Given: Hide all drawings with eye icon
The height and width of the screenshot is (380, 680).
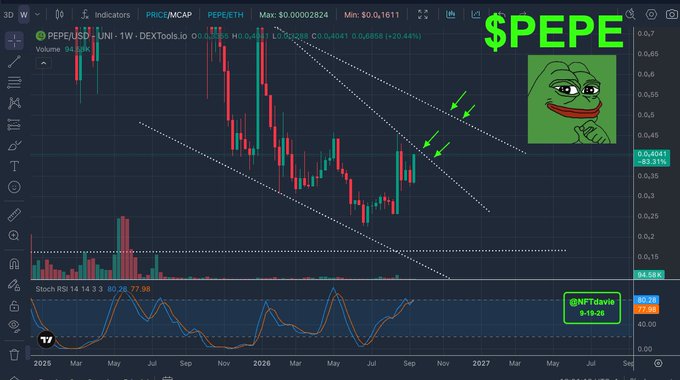Looking at the screenshot, I should coord(14,326).
